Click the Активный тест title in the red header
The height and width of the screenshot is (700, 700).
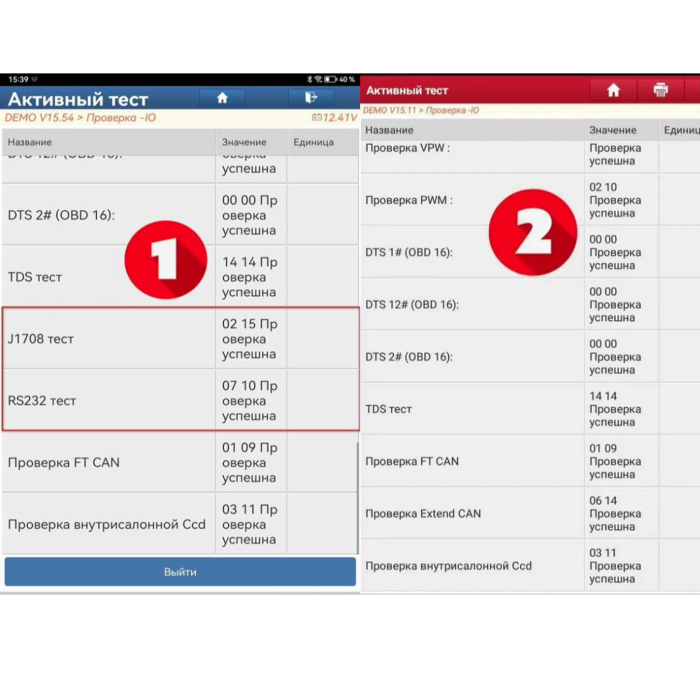(x=407, y=91)
